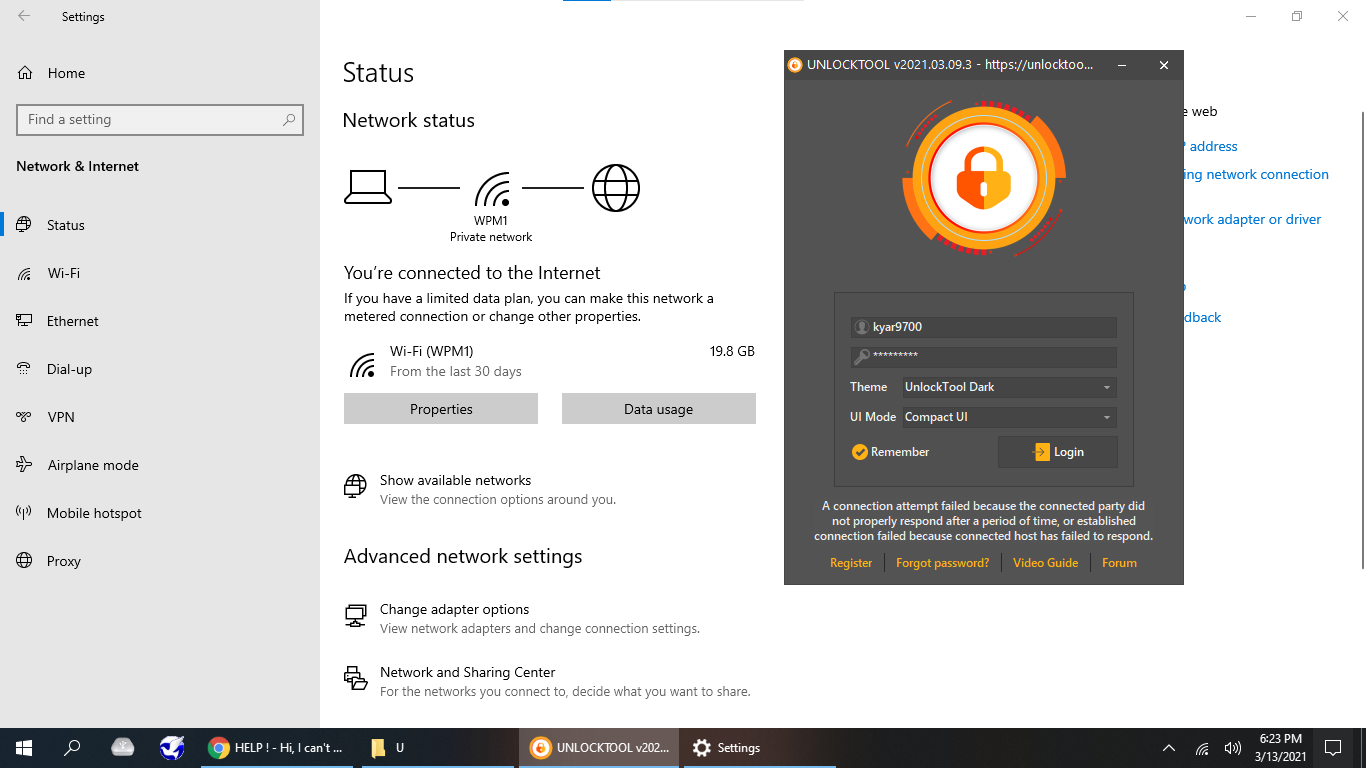Click the Find a setting search box
Screen dimensions: 1366x768
[x=160, y=119]
